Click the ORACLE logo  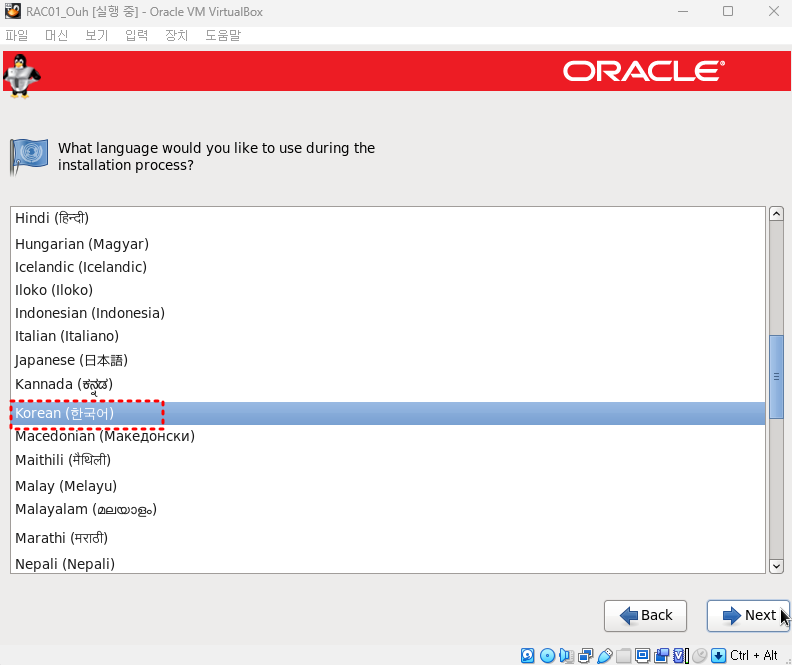[644, 71]
